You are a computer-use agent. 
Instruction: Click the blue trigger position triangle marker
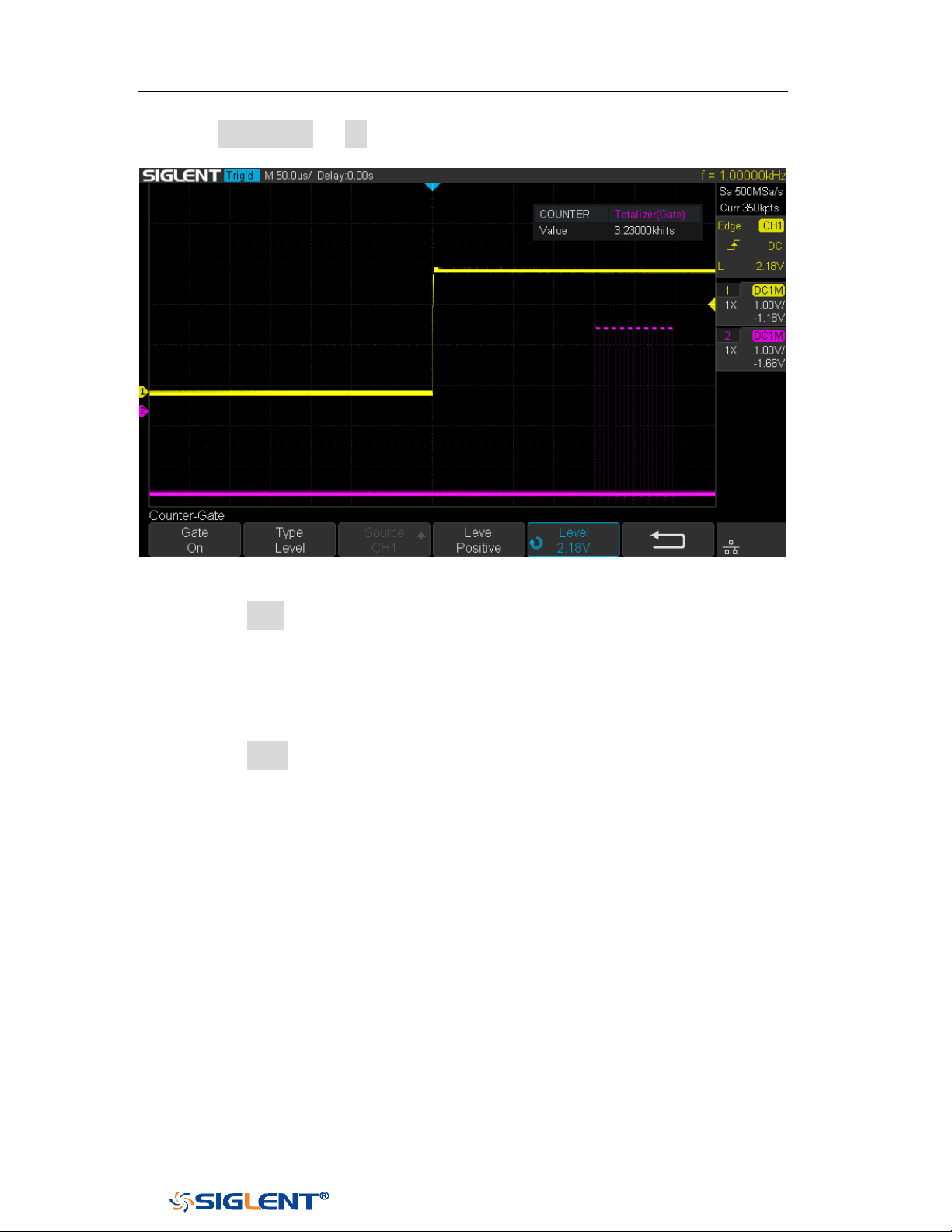point(433,187)
